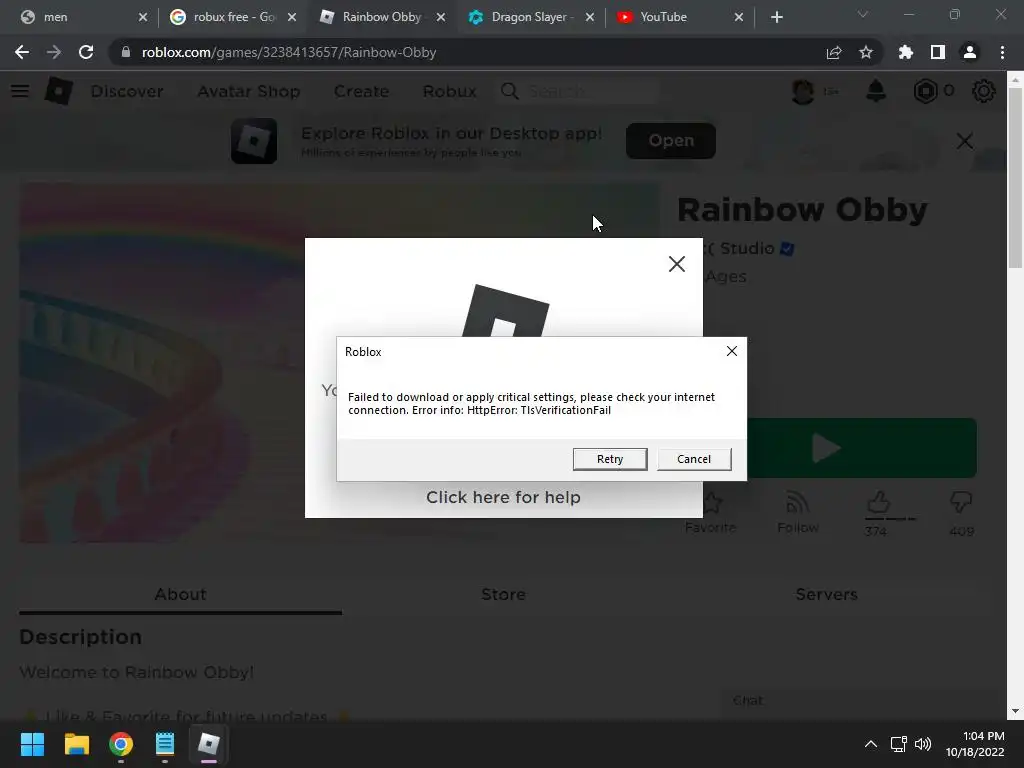Screen dimensions: 1024x768
Task: Click the Roblox search field
Action: [579, 91]
